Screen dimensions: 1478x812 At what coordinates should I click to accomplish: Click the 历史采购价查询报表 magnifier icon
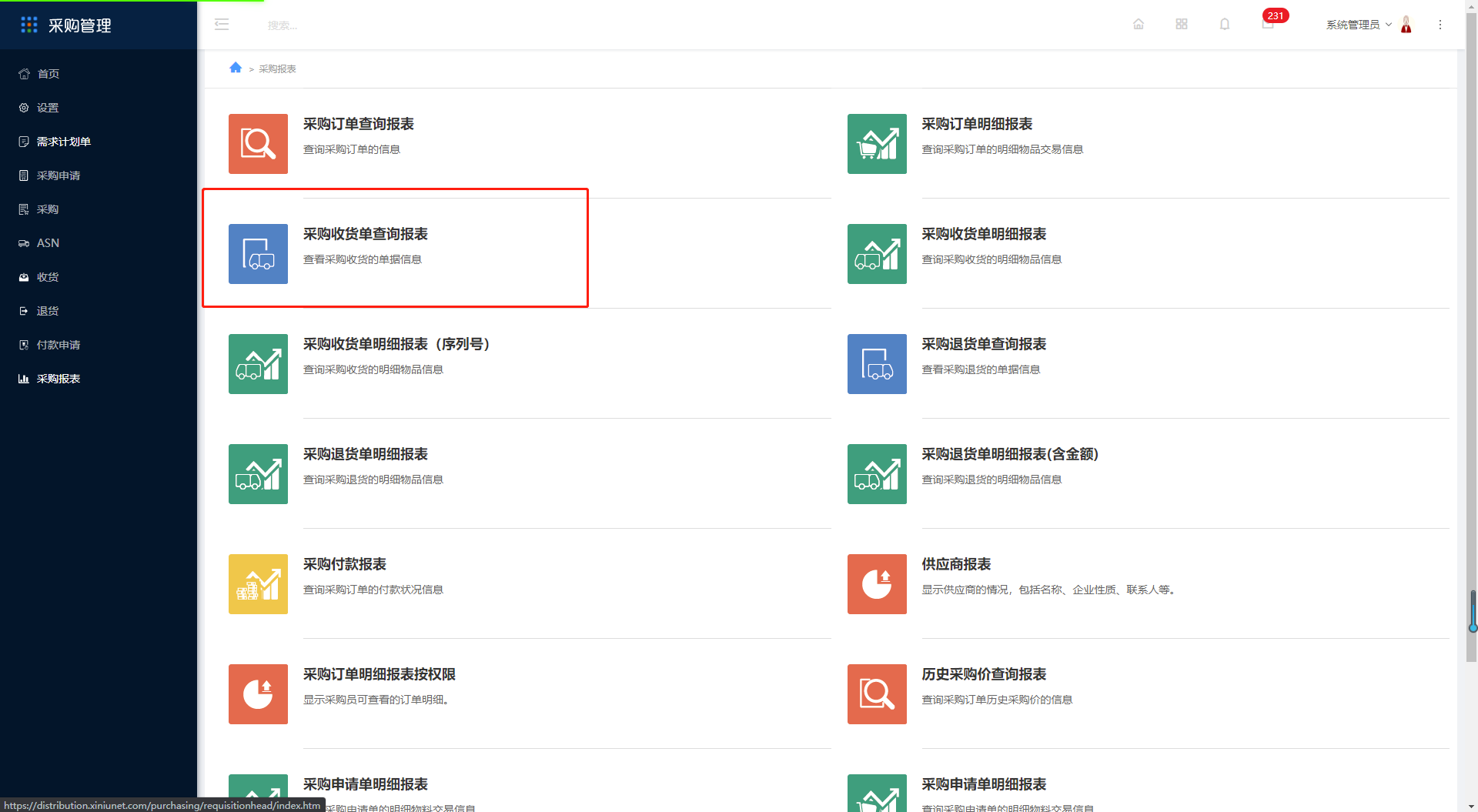point(877,694)
